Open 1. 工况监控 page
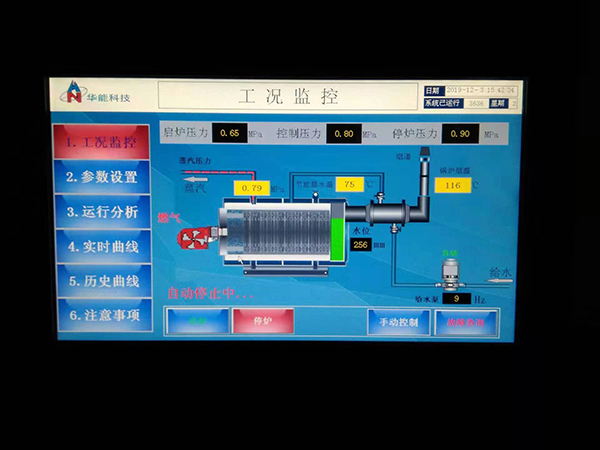 click(x=101, y=142)
